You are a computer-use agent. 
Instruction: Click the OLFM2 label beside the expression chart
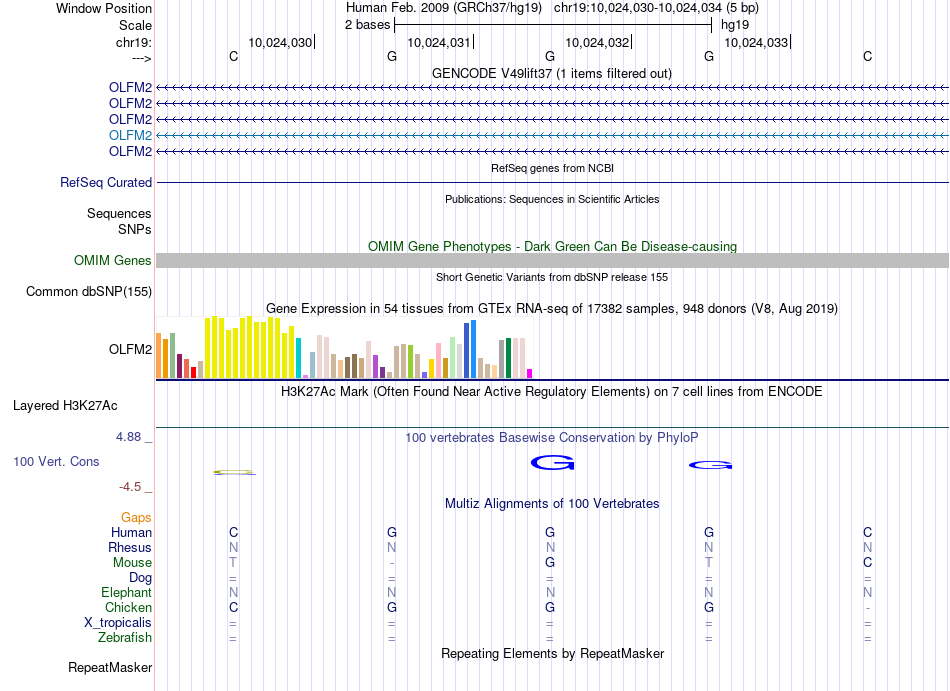[130, 349]
